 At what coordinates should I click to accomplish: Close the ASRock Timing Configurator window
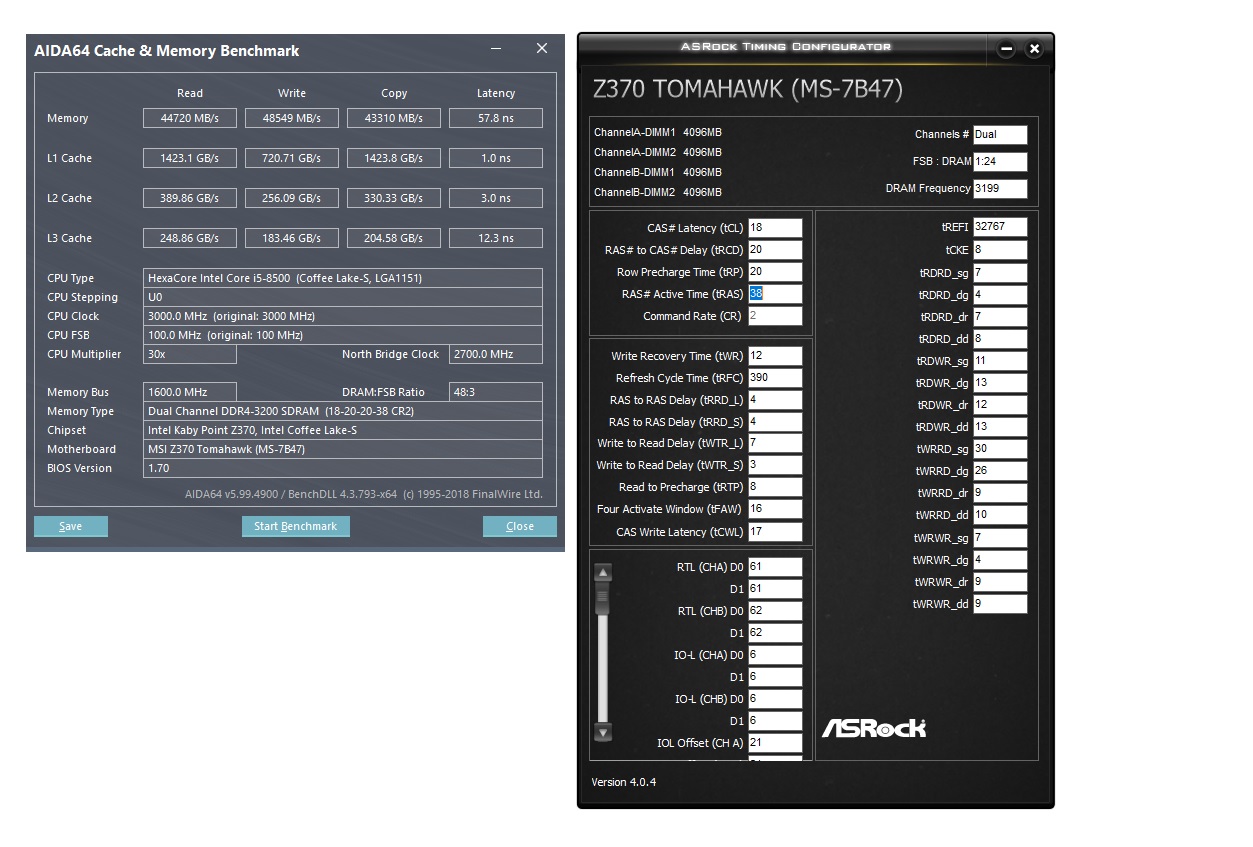[1034, 49]
